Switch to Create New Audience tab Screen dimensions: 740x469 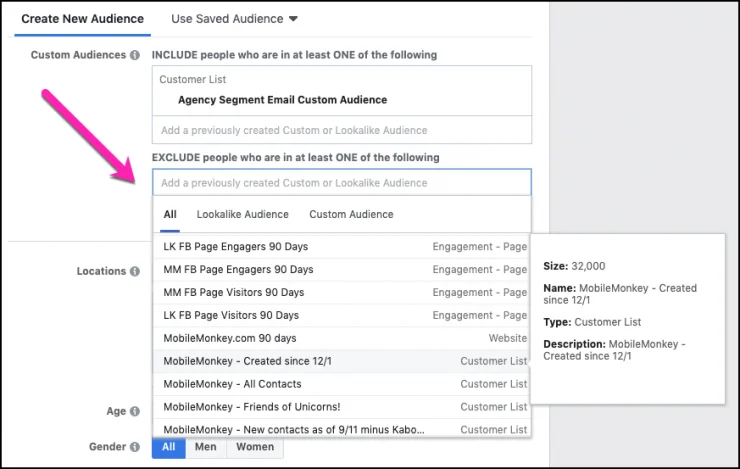pos(82,19)
